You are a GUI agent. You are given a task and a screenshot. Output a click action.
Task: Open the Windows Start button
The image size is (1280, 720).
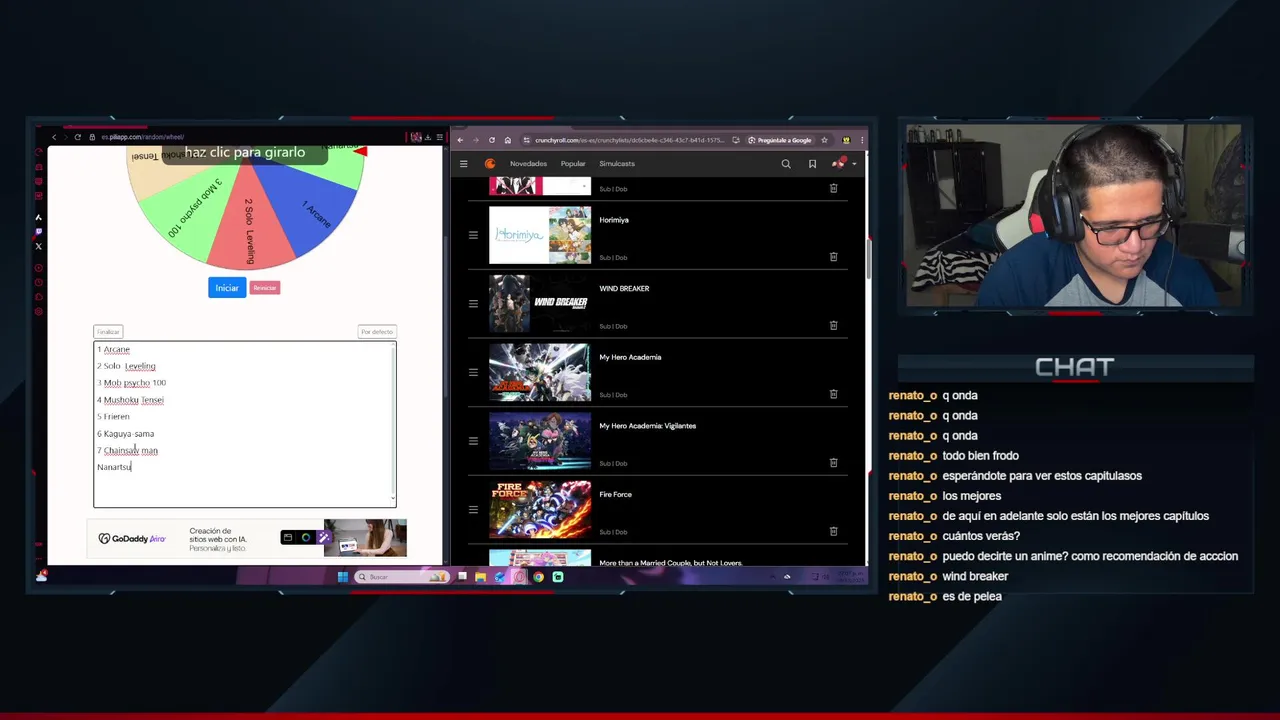[342, 577]
